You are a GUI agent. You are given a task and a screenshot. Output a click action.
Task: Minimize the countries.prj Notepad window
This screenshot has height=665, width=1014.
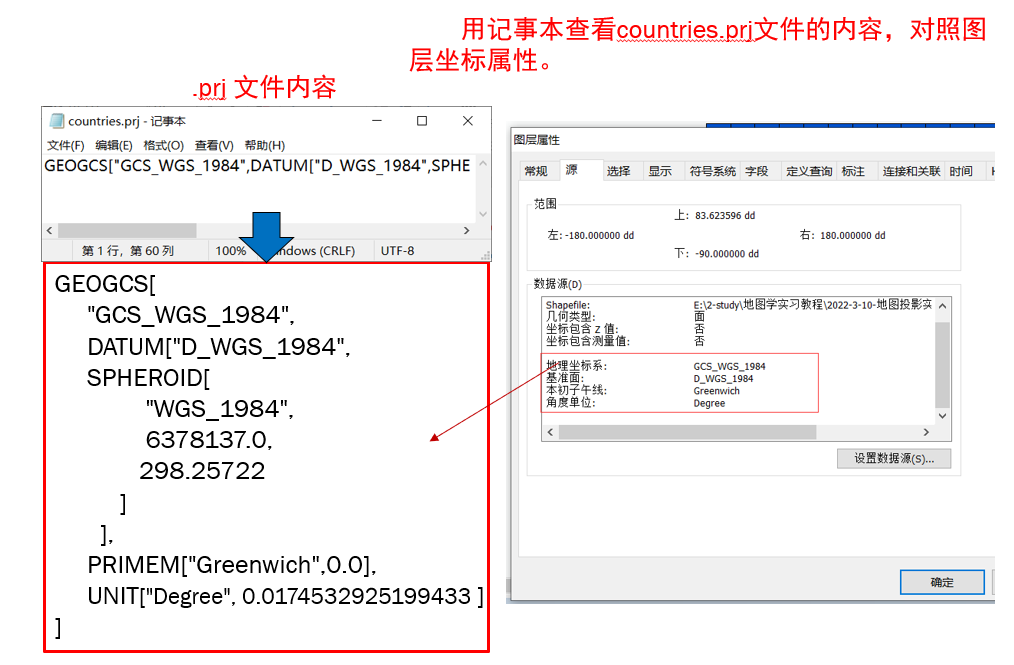pos(377,121)
